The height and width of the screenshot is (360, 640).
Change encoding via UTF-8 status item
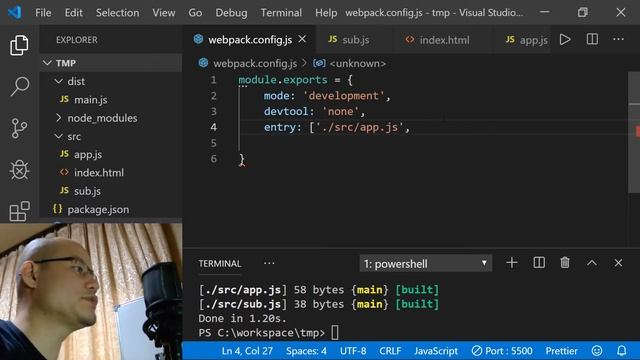[x=353, y=351]
